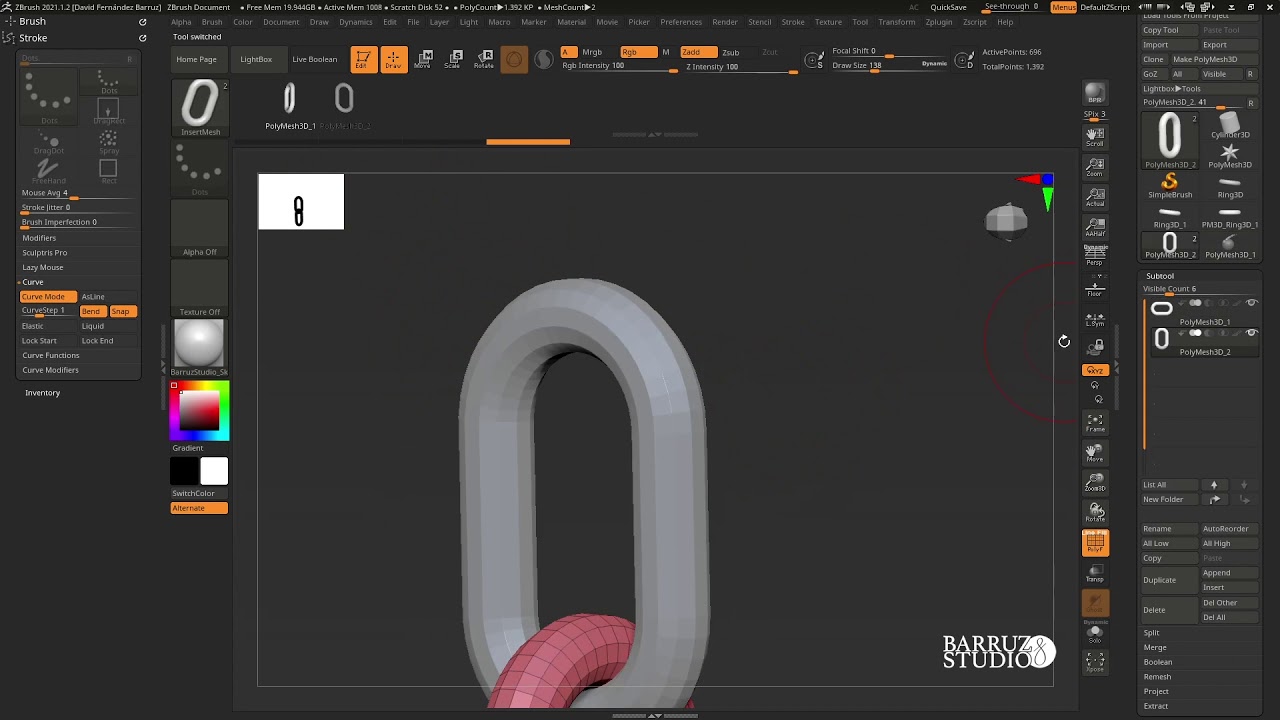
Task: Open the InsertMesh brush thumbnail
Action: click(x=200, y=107)
